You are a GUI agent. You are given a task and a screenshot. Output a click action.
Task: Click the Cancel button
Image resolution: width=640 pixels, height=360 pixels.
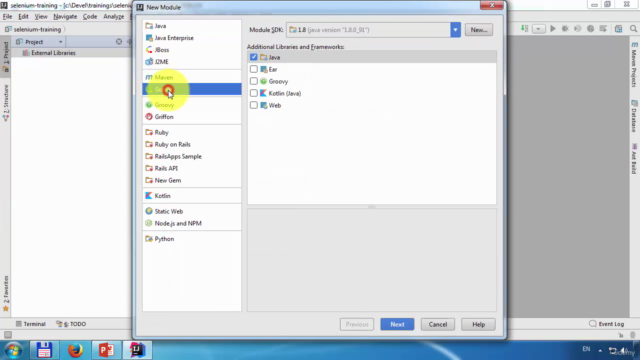point(438,324)
